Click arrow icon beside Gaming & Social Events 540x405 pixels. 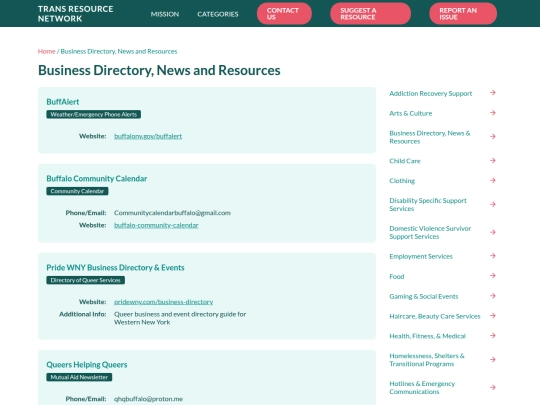tap(493, 296)
